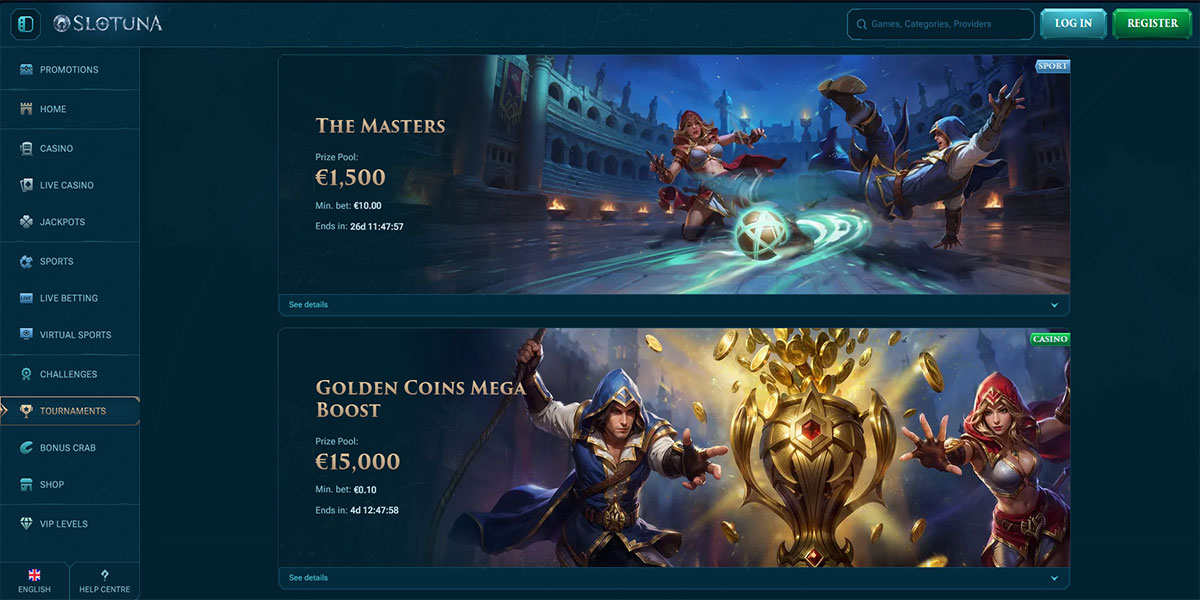This screenshot has height=600, width=1200.
Task: Click the Log In button
Action: pos(1073,23)
